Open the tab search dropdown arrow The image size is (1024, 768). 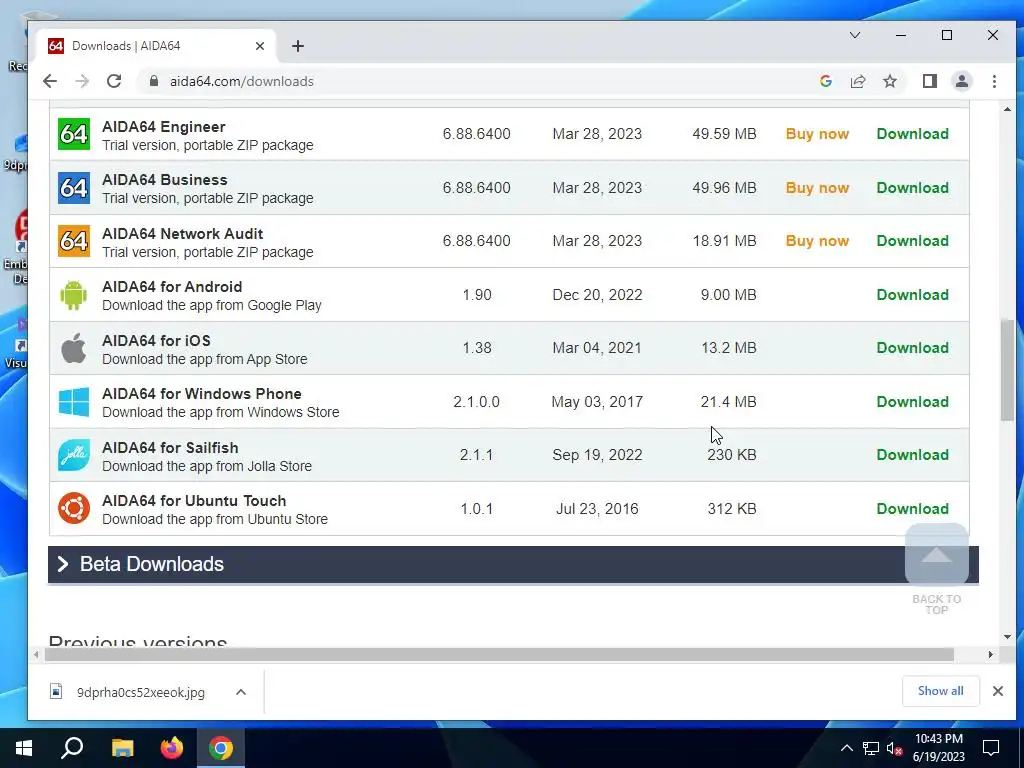pyautogui.click(x=855, y=35)
